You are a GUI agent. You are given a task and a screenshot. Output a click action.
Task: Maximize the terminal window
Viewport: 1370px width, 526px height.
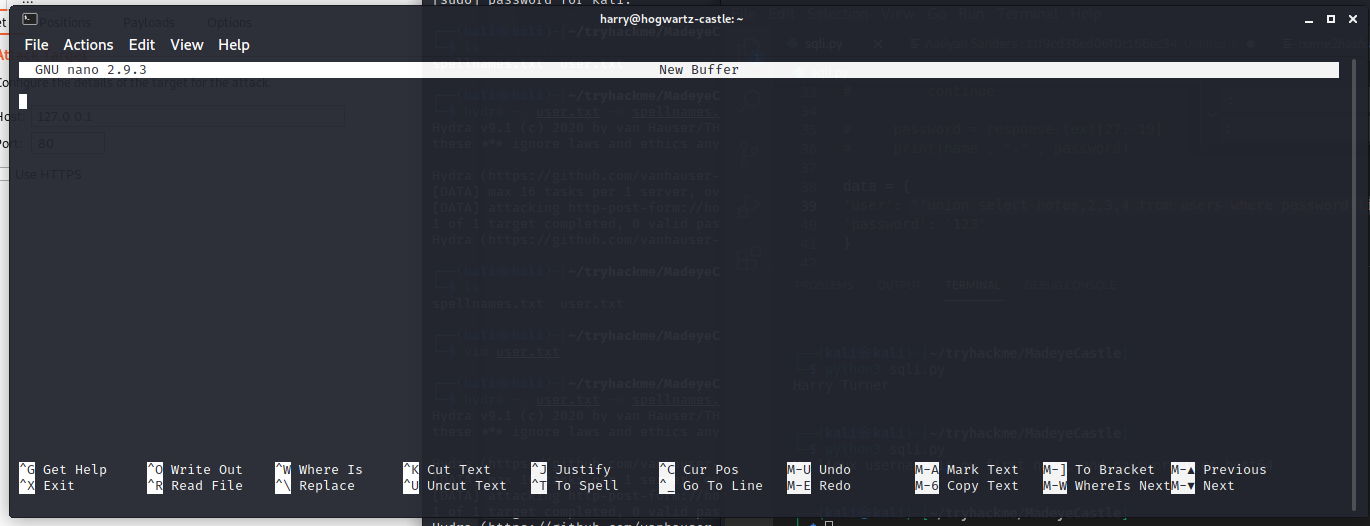tap(1330, 18)
